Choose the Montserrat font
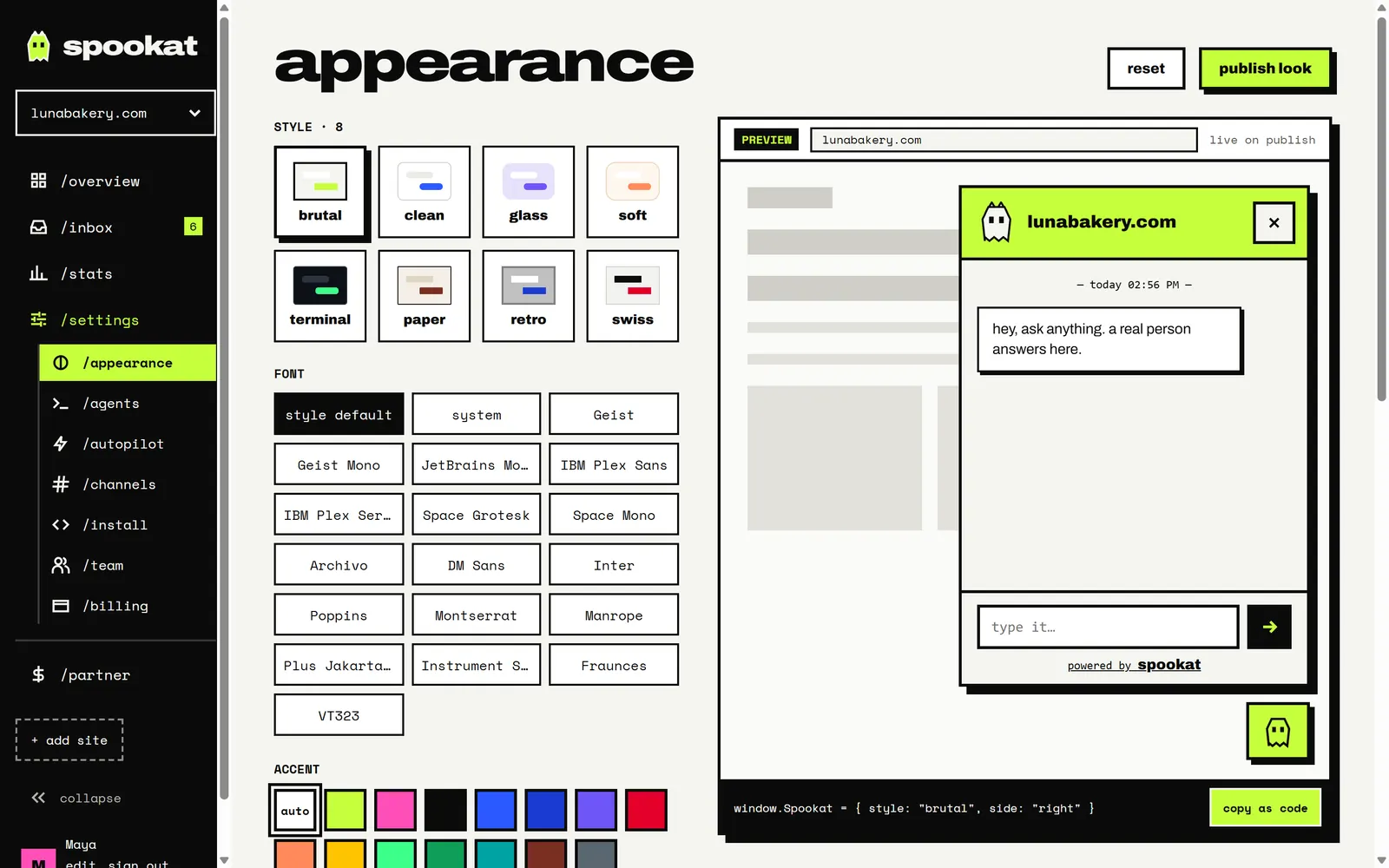Image resolution: width=1389 pixels, height=868 pixels. tap(476, 615)
